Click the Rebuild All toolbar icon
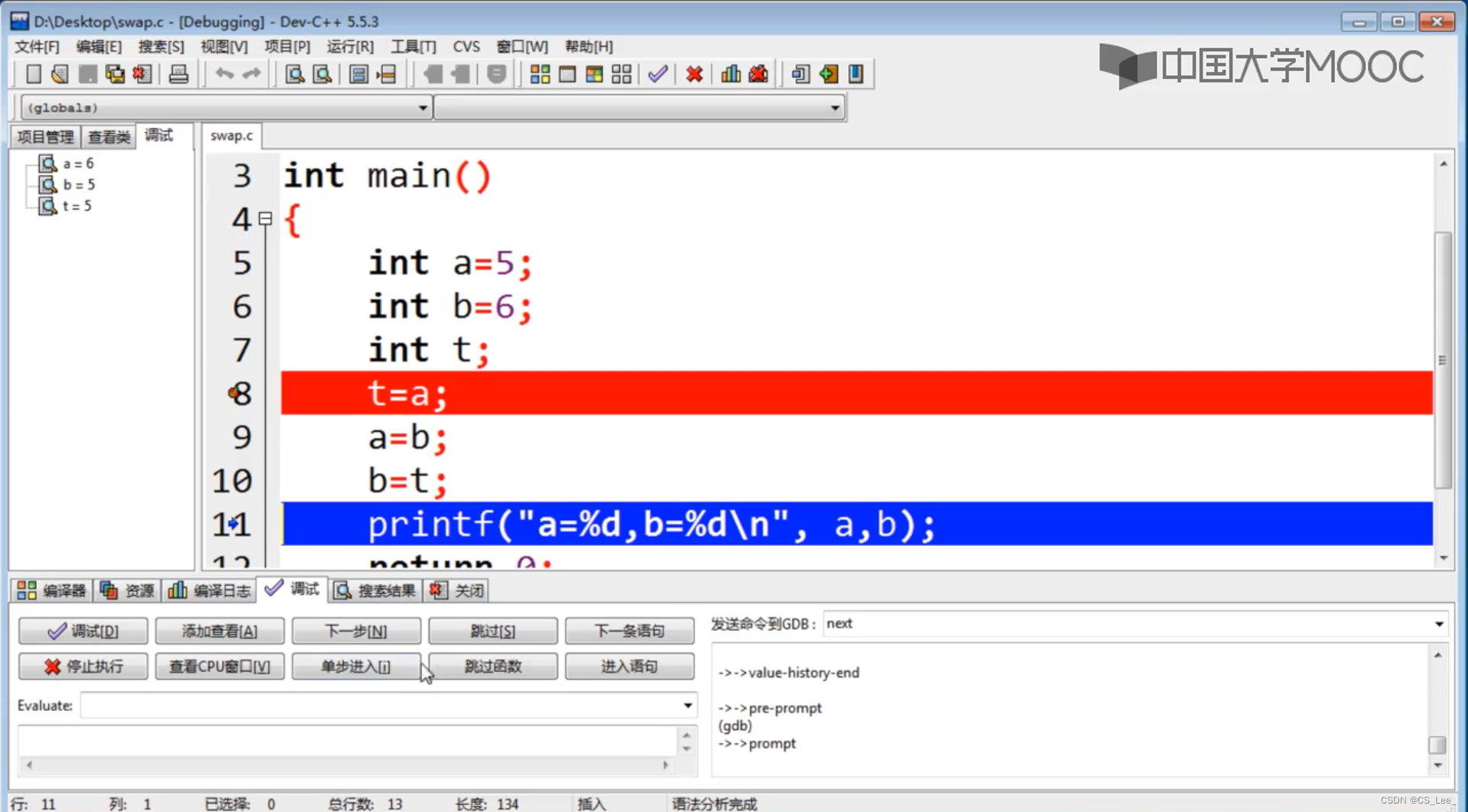This screenshot has height=812, width=1468. (x=622, y=74)
